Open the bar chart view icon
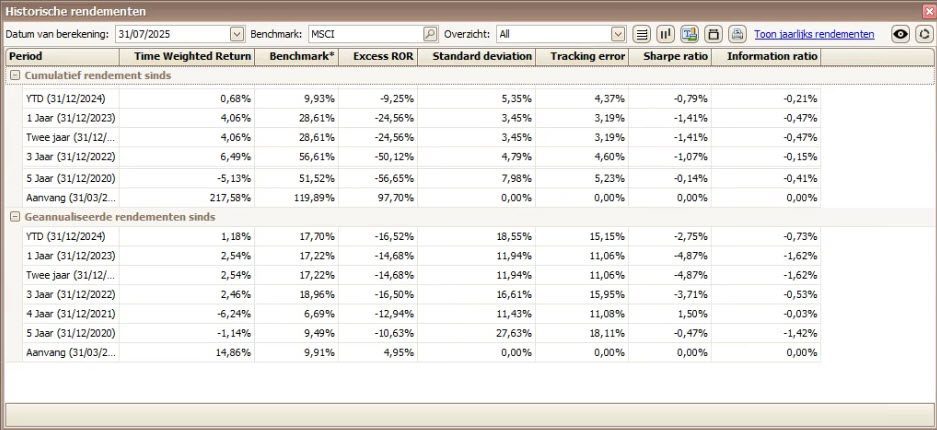937x430 pixels. [x=666, y=34]
